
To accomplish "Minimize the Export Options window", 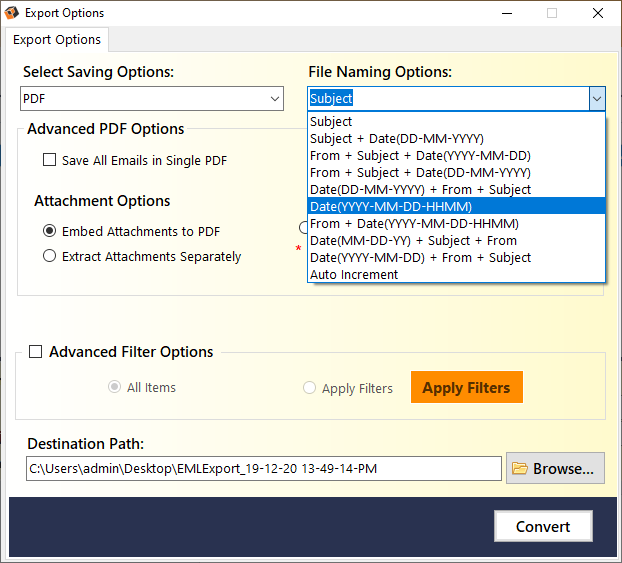I will click(x=507, y=13).
